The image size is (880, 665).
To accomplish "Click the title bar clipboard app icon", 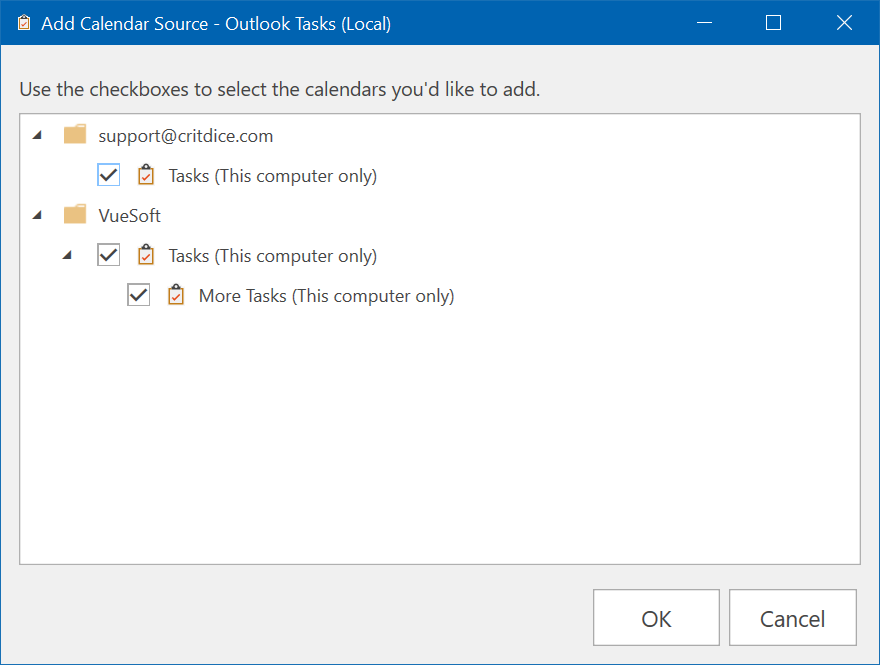I will coord(24,23).
